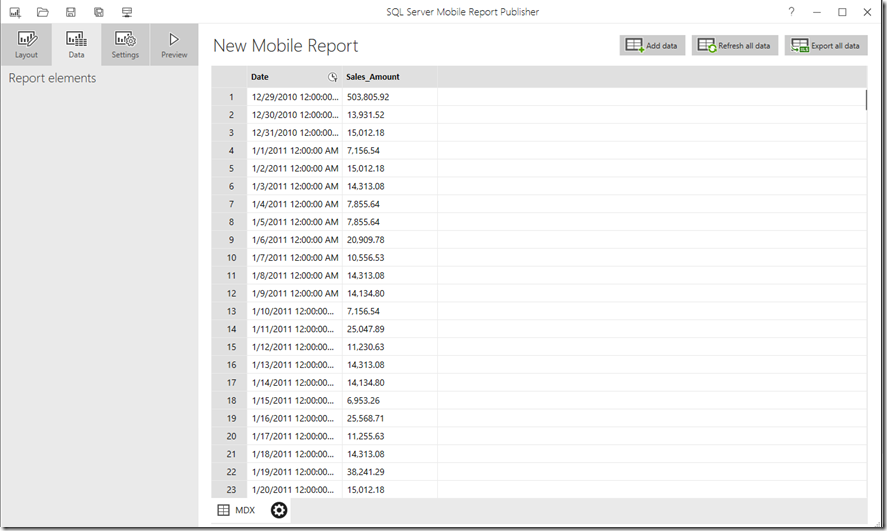The height and width of the screenshot is (531, 887).
Task: Switch to the Layout tab
Action: click(x=26, y=45)
